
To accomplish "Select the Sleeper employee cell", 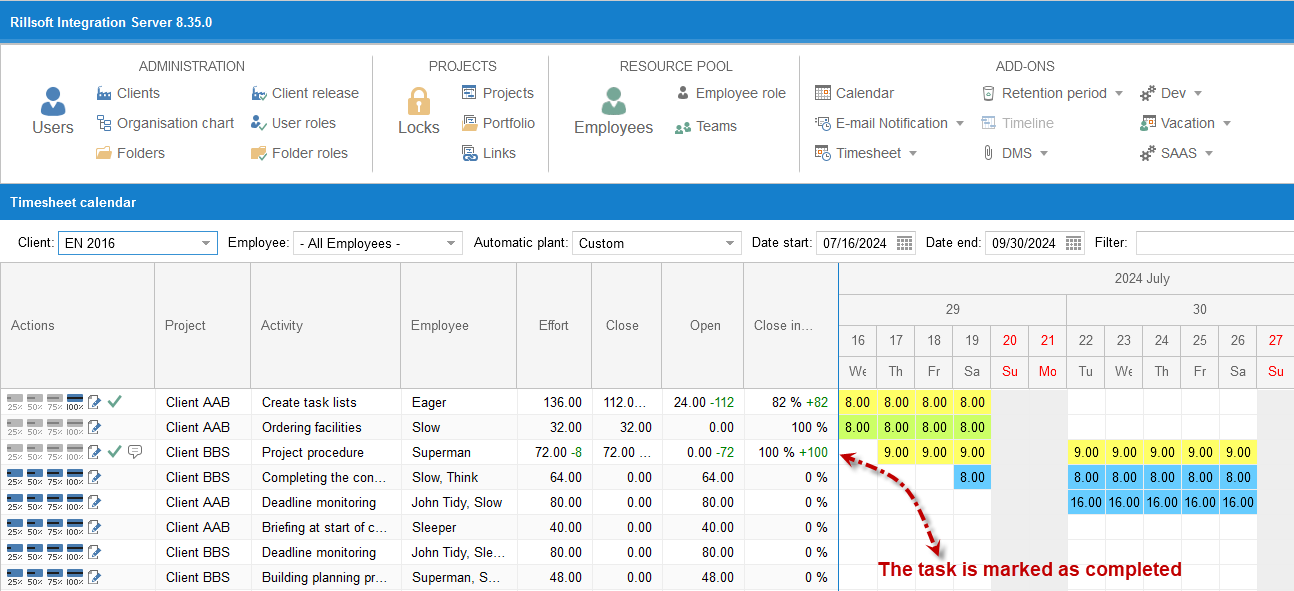I will 458,527.
